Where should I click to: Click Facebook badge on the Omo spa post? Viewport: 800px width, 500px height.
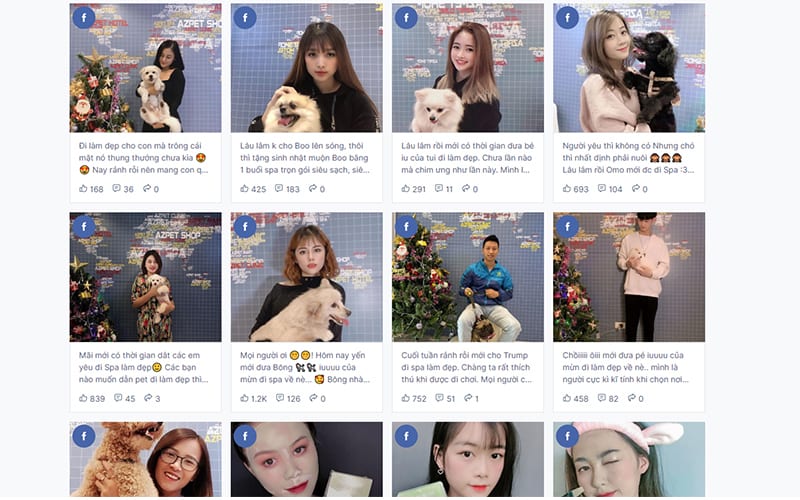567,18
